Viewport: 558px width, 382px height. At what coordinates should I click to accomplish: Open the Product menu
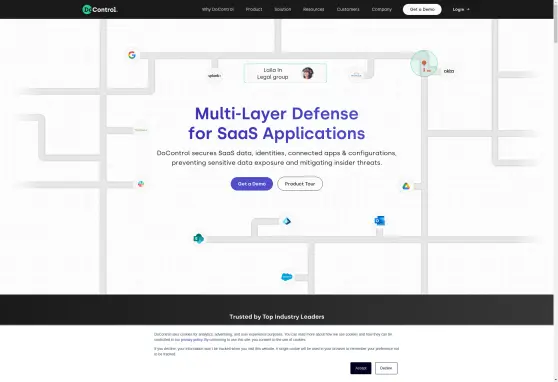pos(254,10)
